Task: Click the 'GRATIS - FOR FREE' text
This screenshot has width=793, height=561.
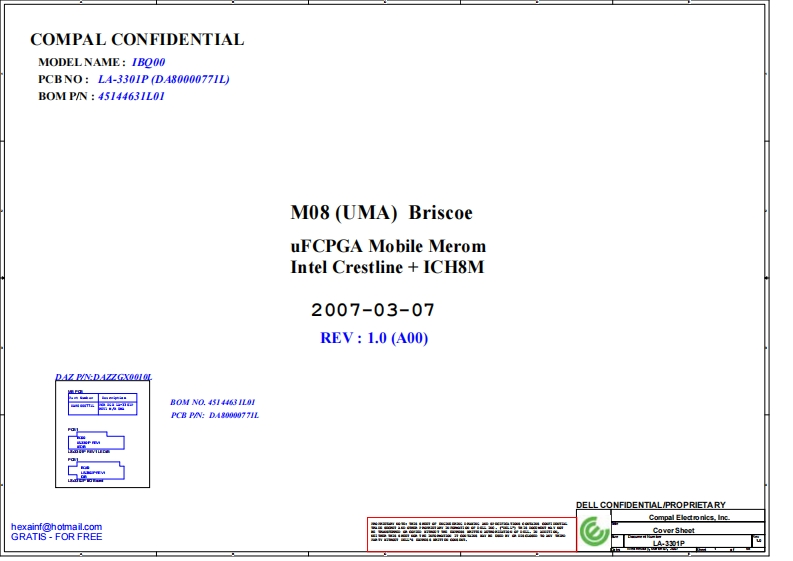Action: point(57,537)
